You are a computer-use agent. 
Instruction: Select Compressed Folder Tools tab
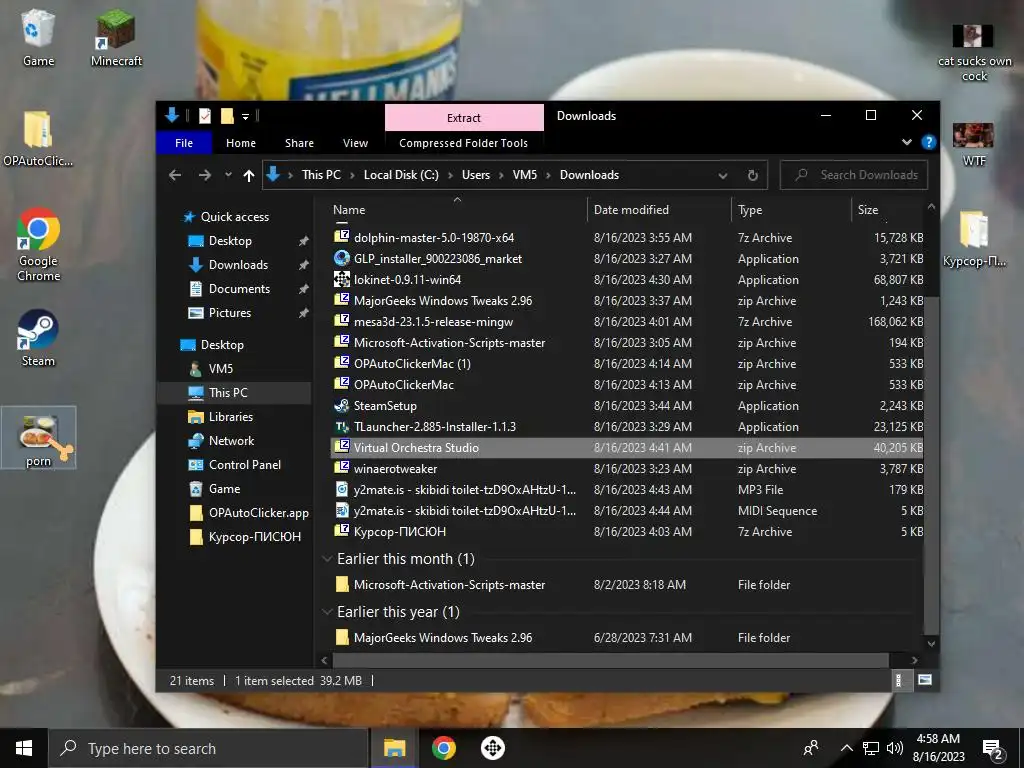pos(464,143)
